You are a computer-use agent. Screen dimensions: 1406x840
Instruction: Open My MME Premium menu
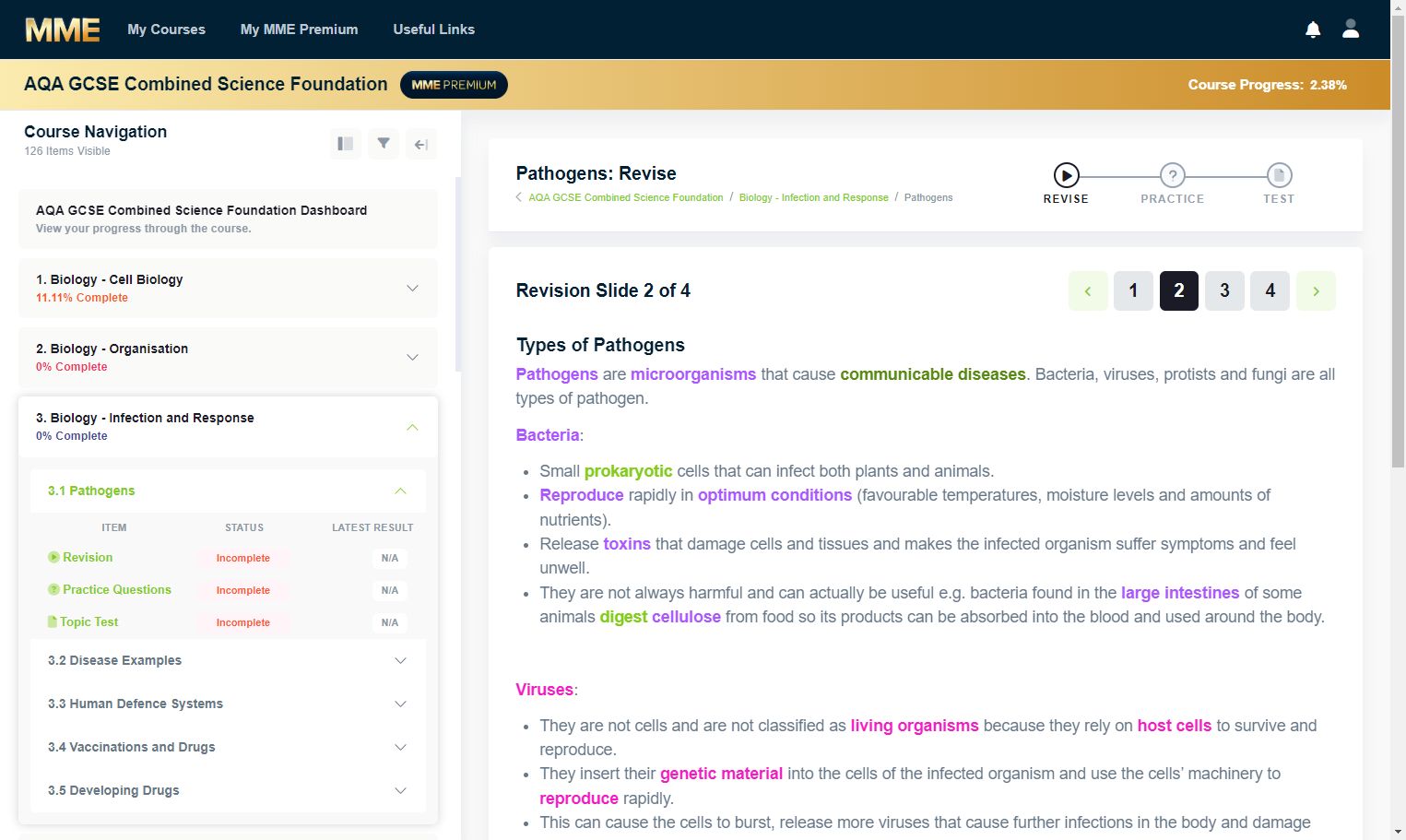[299, 30]
